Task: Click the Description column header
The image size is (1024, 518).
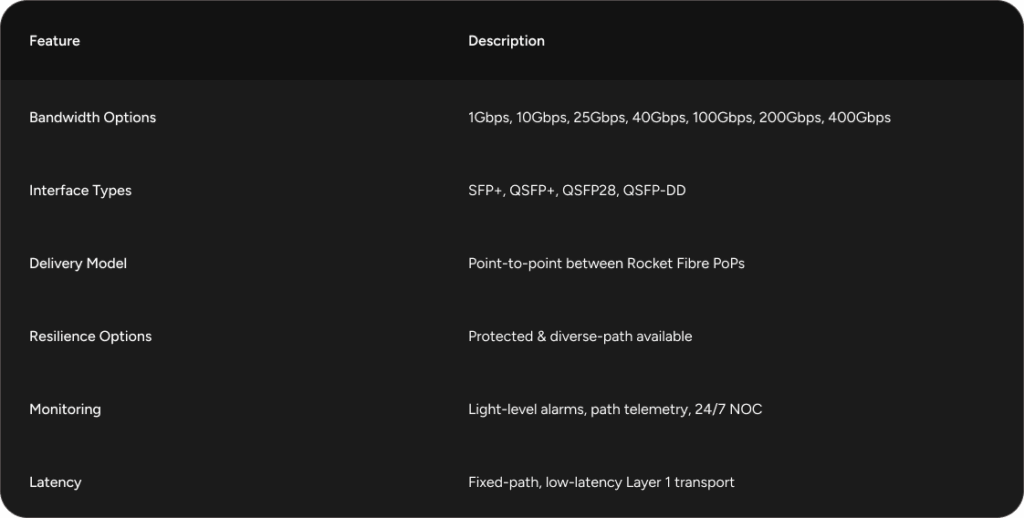Action: 506,41
